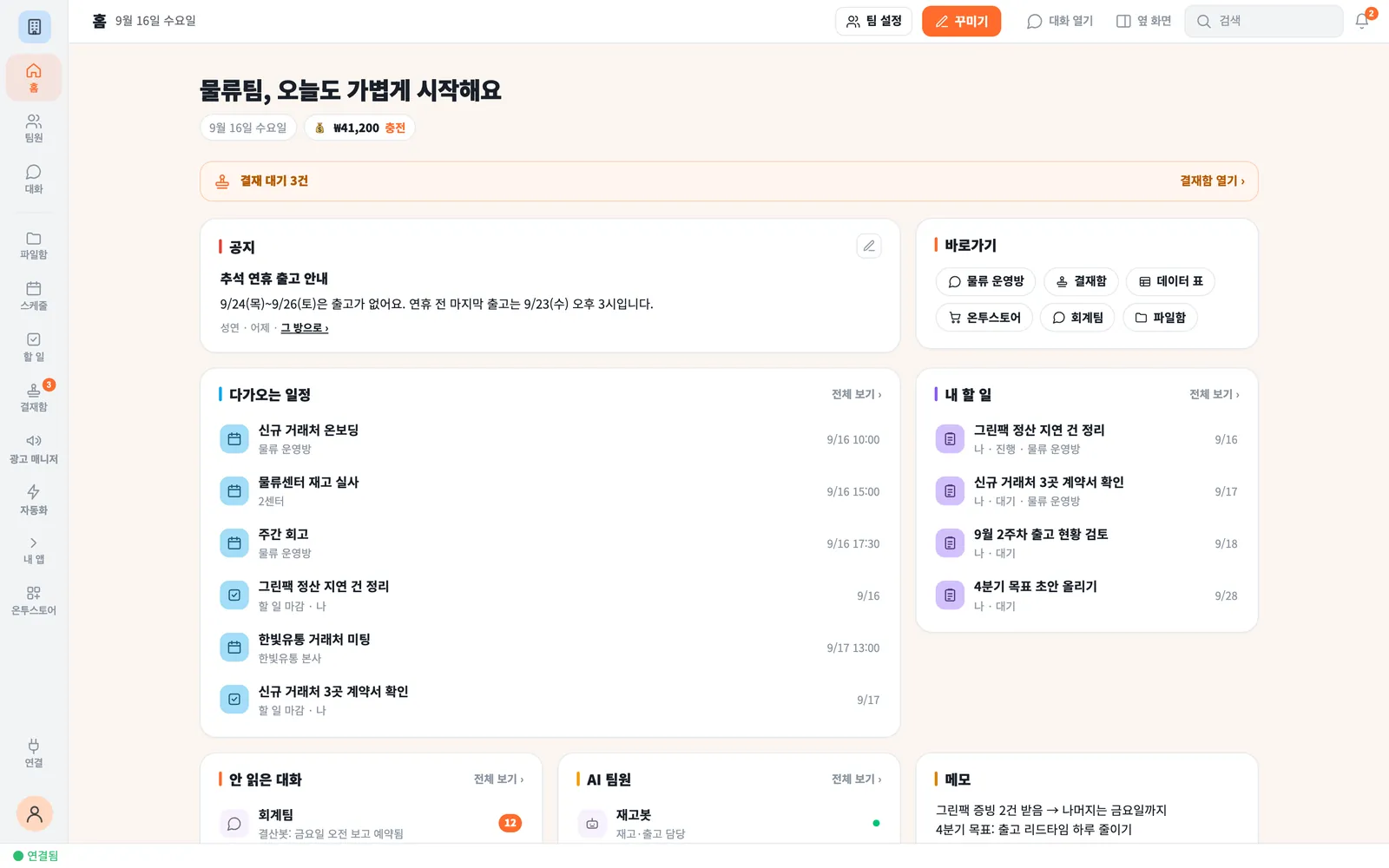Open 자동화 in sidebar
1389x868 pixels.
tap(34, 500)
